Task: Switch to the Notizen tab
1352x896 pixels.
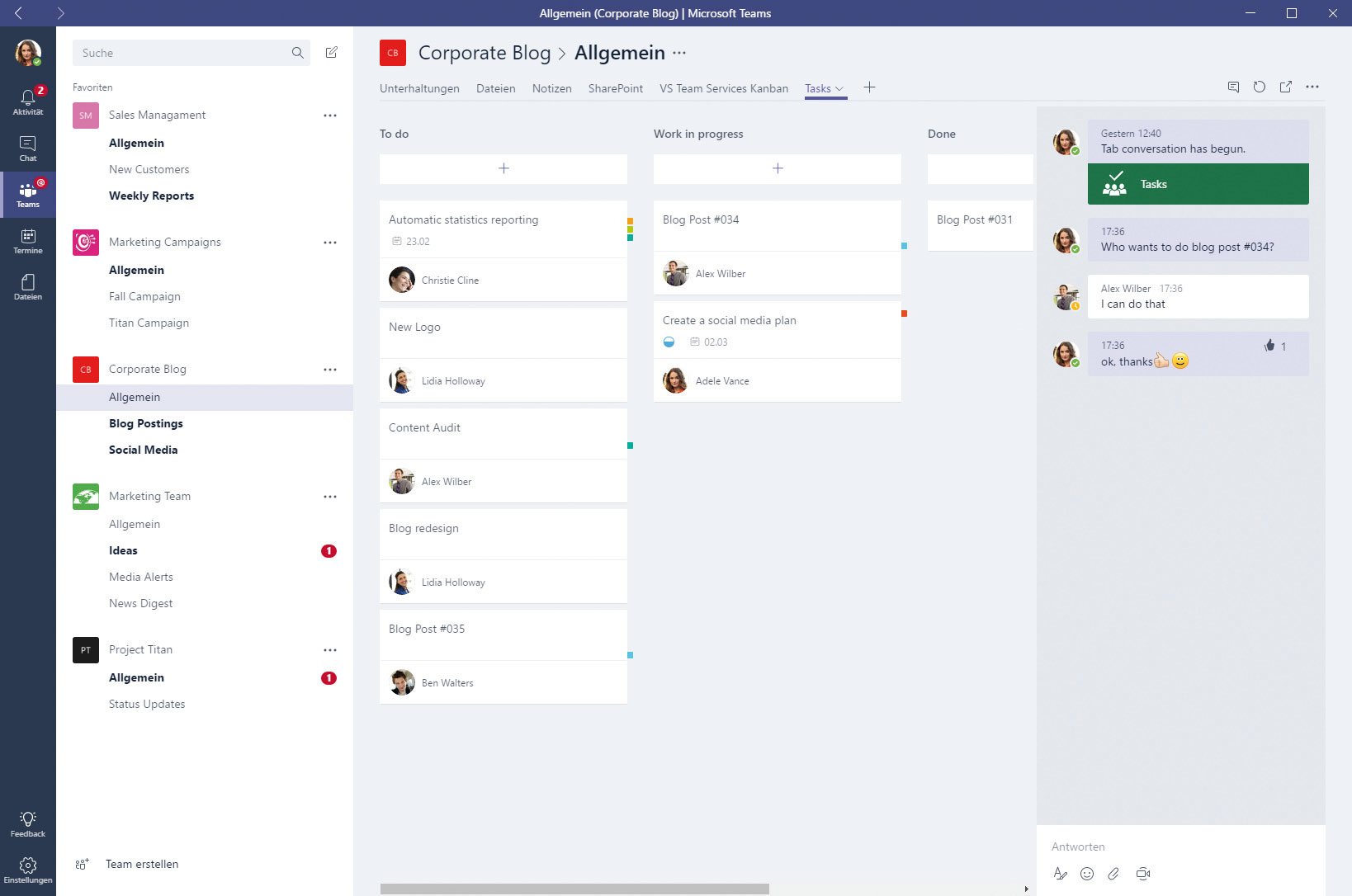Action: click(552, 88)
